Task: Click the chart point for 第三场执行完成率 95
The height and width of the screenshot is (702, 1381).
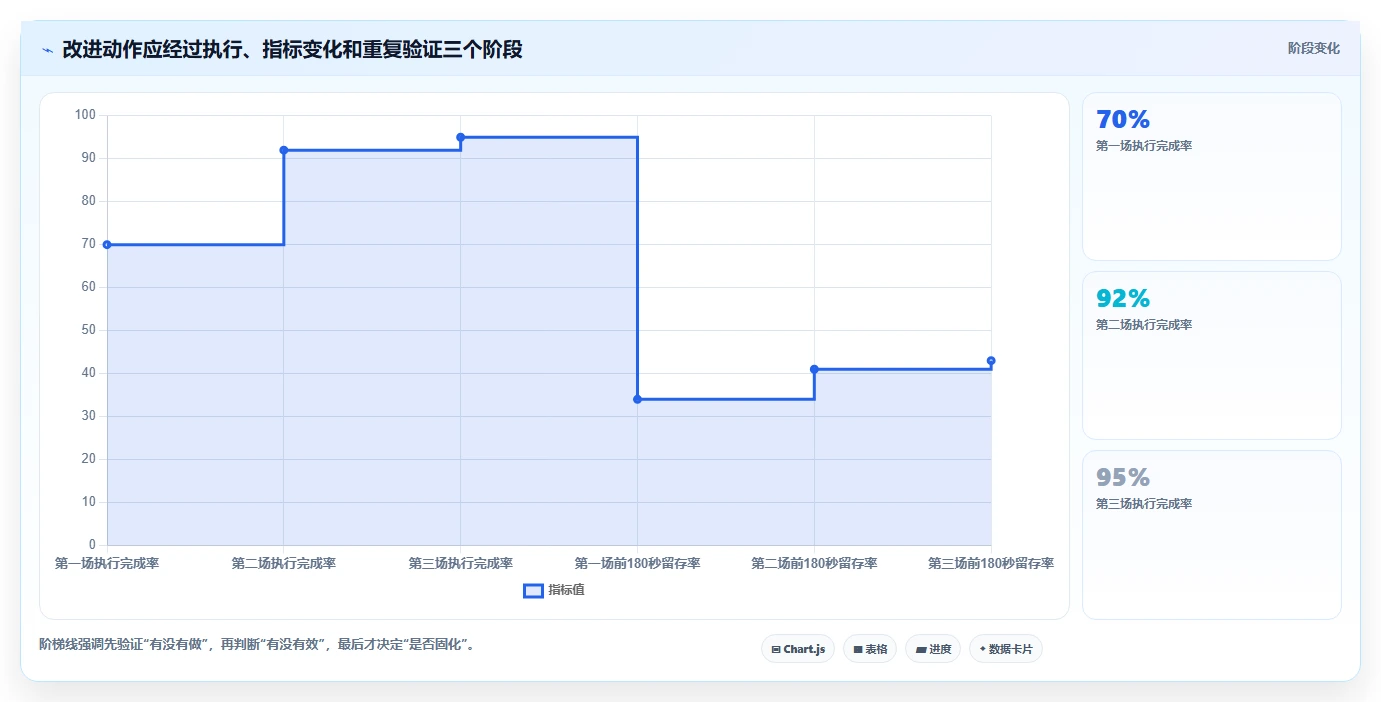Action: (x=461, y=137)
